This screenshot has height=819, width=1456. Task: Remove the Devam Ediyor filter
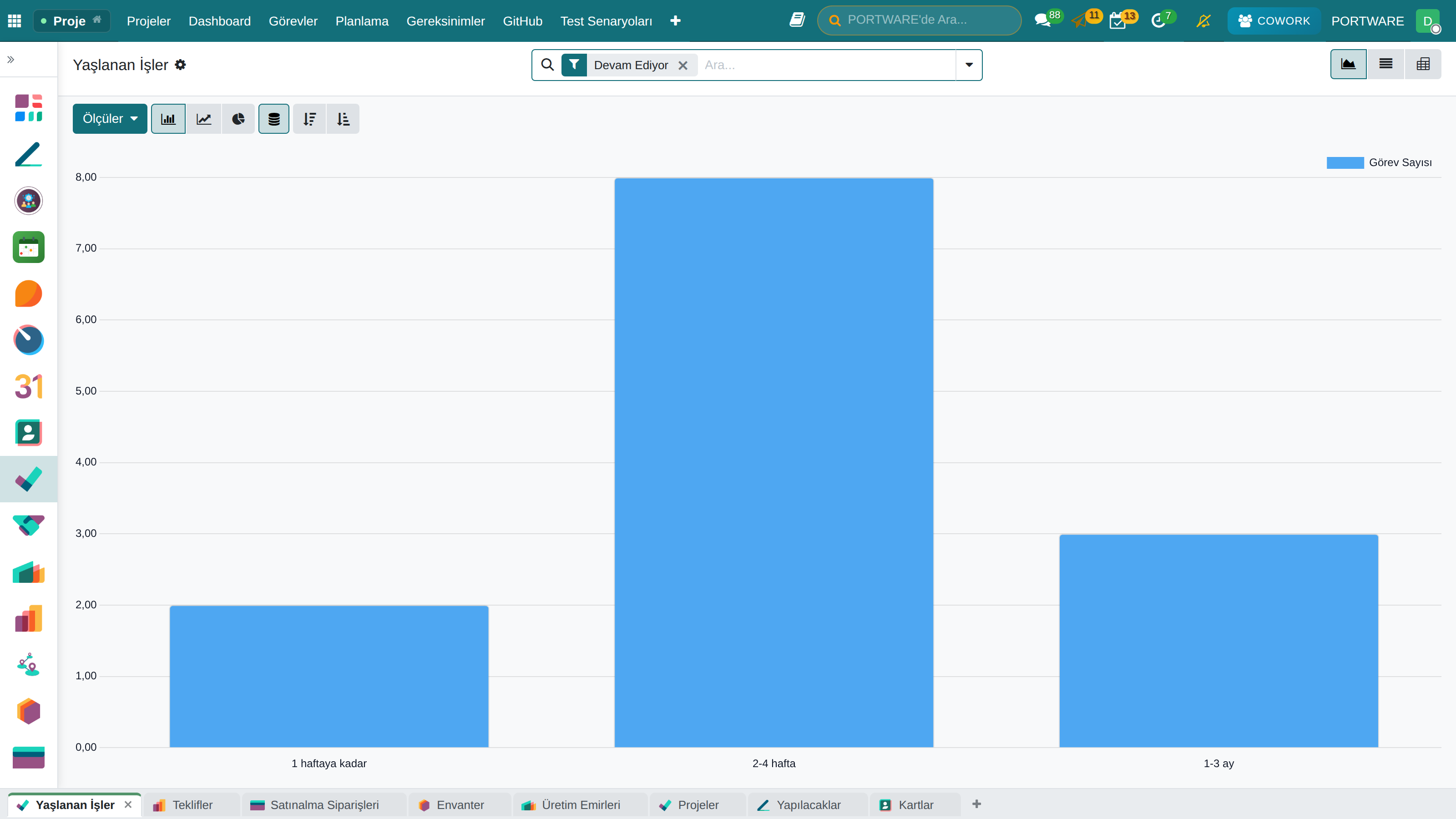click(683, 66)
